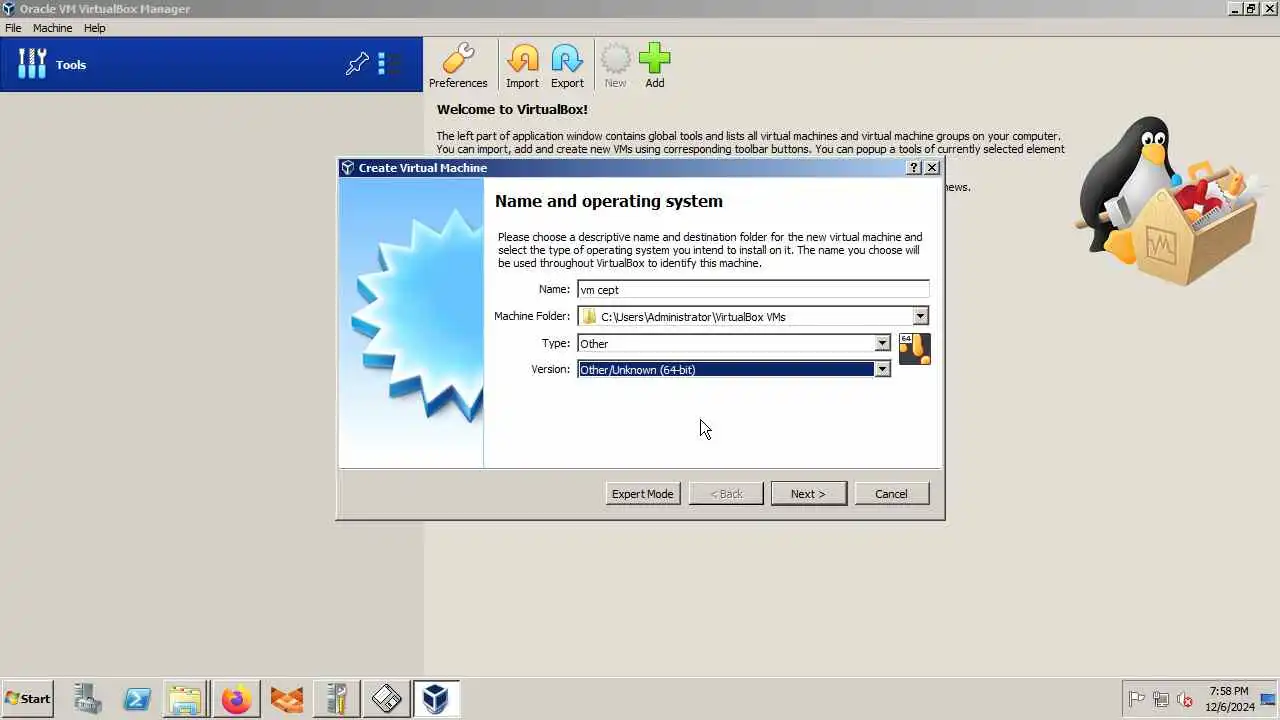Click the diamond-shaped taskbar icon

click(386, 699)
